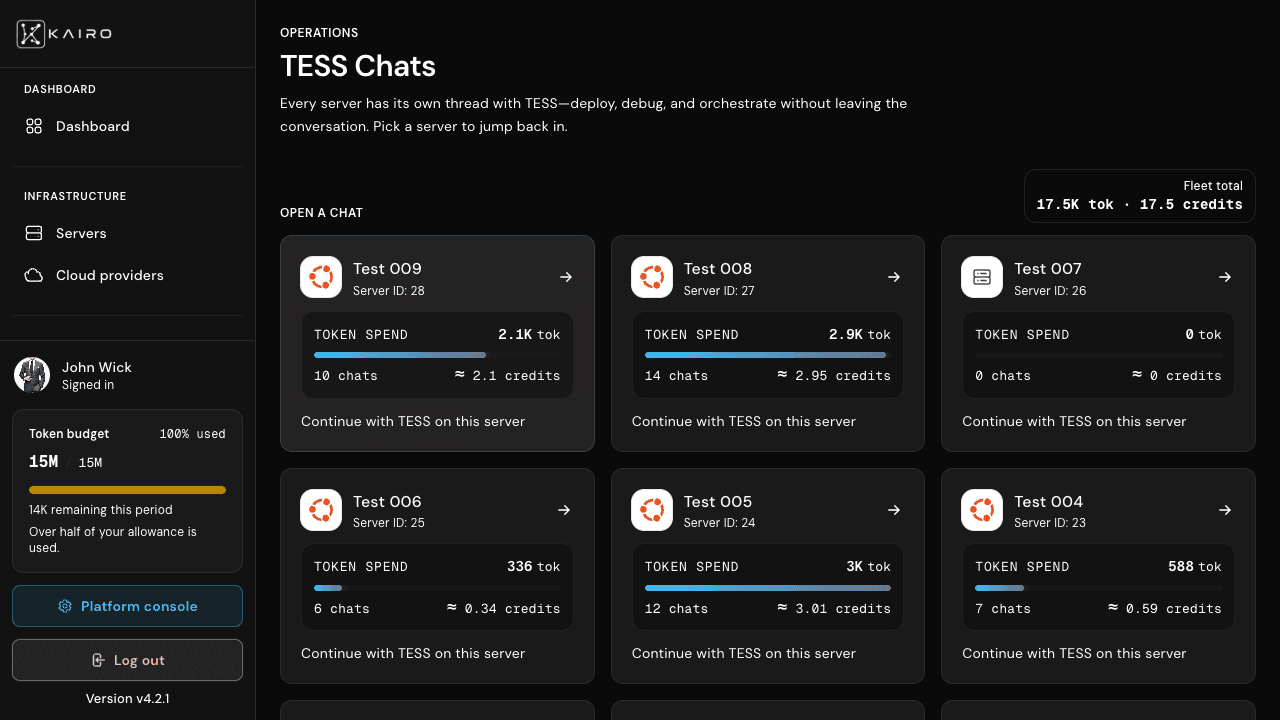Click the Test 006 title
Viewport: 1280px width, 720px height.
387,501
